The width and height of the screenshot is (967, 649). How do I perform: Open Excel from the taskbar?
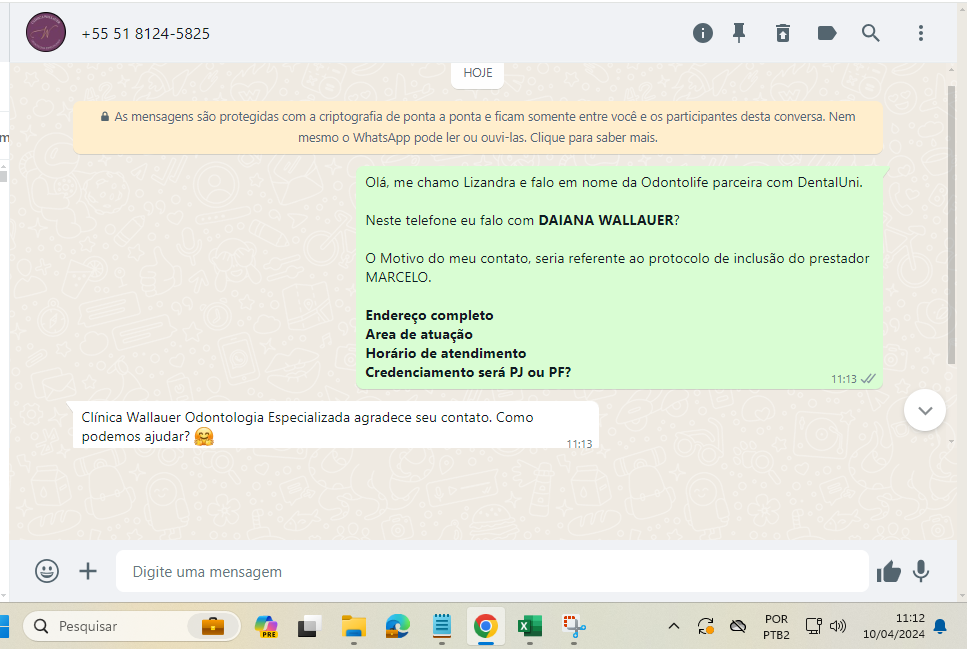pos(529,626)
